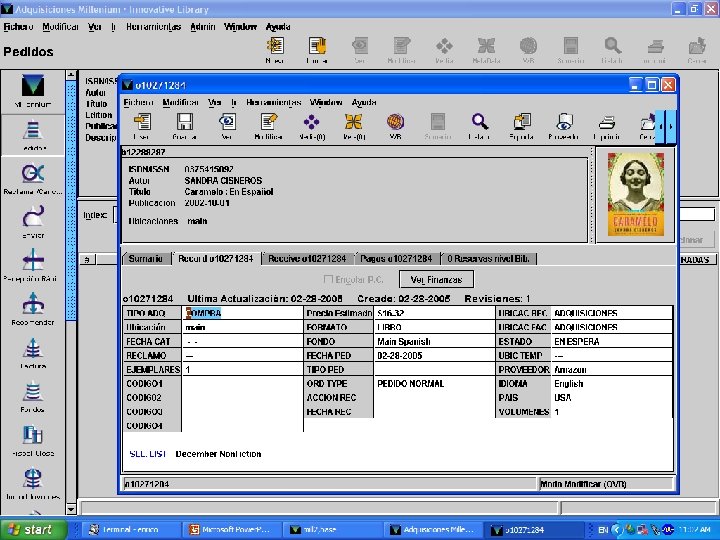Expand the hidden toolbar items arrow

pos(669,127)
